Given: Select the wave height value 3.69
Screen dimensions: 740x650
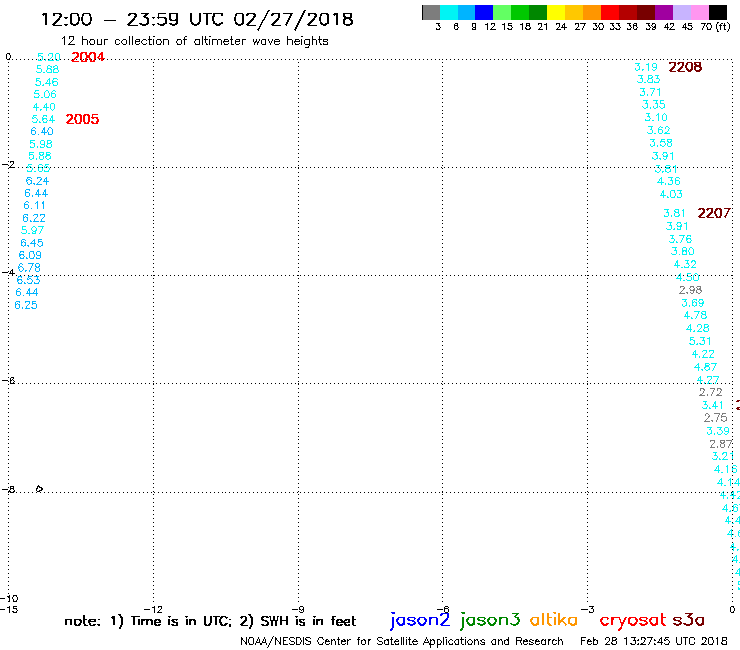Looking at the screenshot, I should [692, 303].
